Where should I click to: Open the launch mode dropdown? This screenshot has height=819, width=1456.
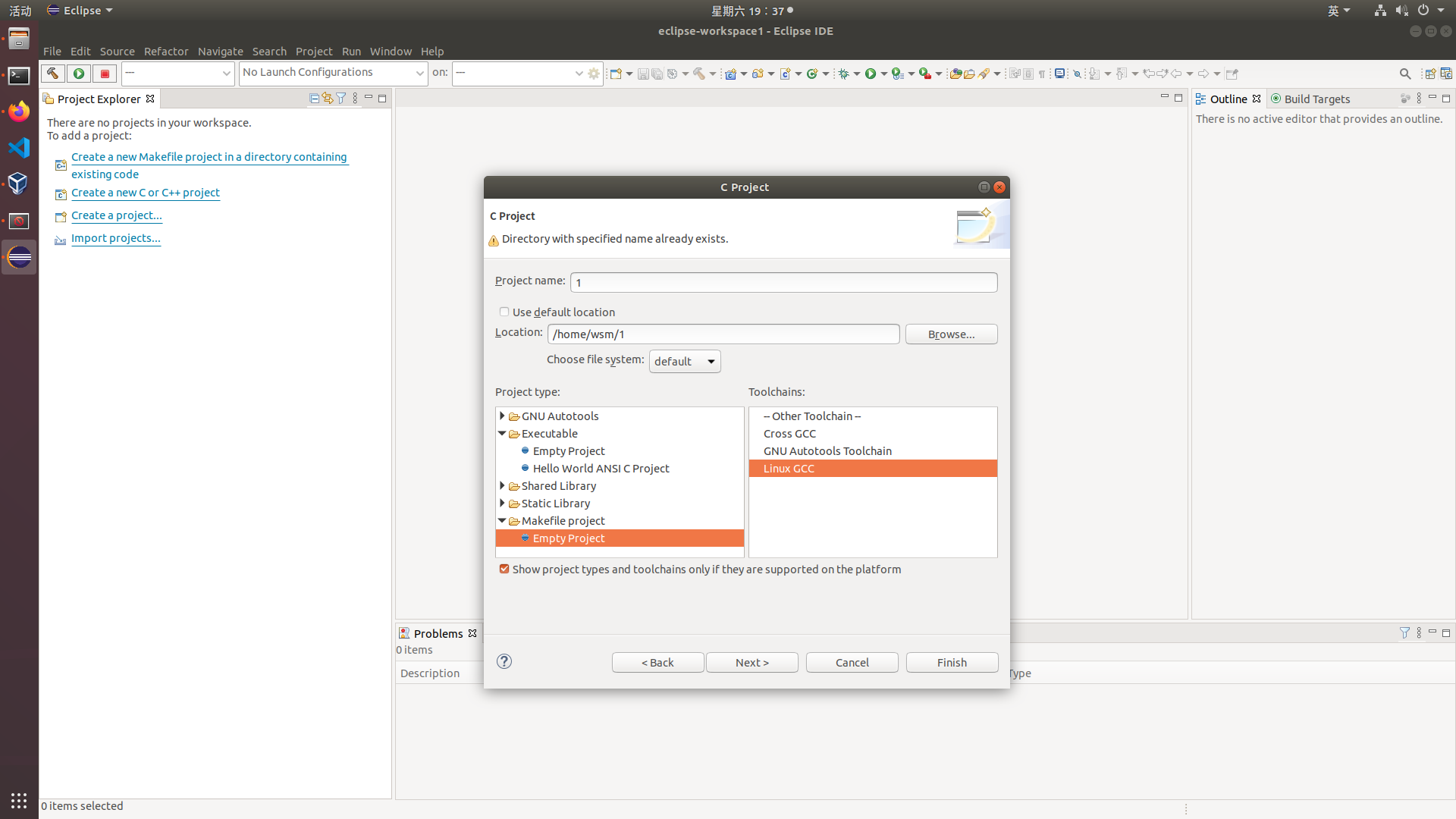pyautogui.click(x=177, y=73)
